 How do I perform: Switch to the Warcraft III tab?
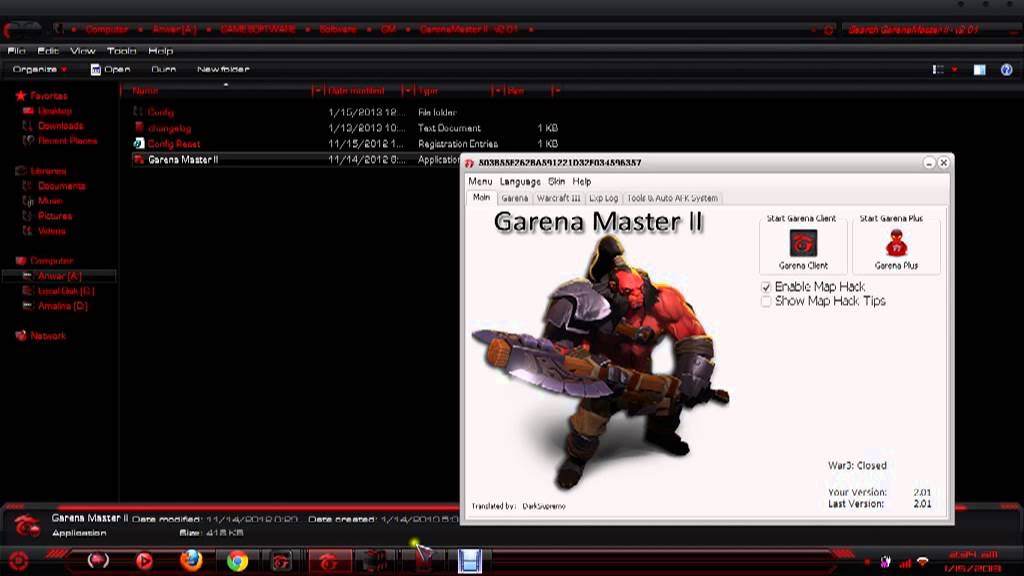click(x=558, y=198)
